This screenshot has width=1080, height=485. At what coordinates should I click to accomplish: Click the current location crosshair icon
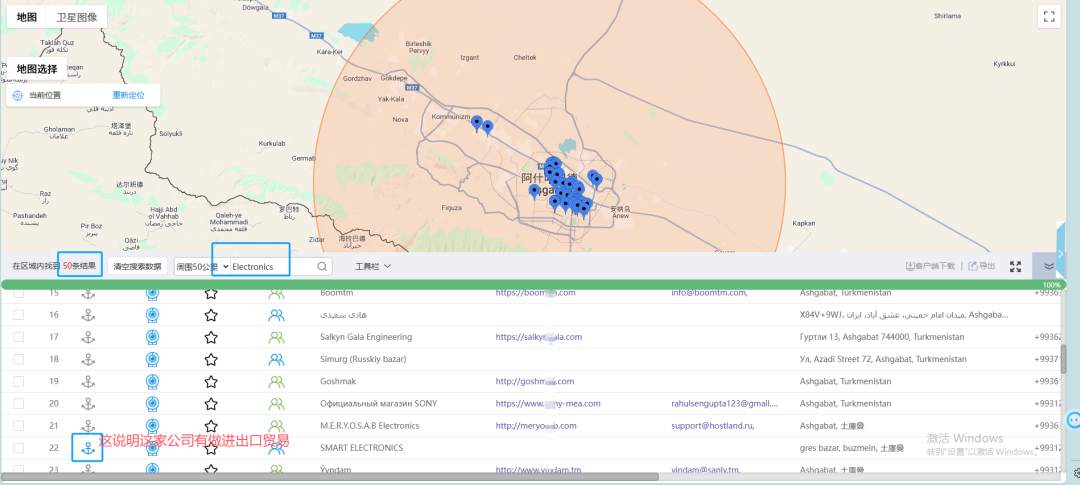click(18, 95)
